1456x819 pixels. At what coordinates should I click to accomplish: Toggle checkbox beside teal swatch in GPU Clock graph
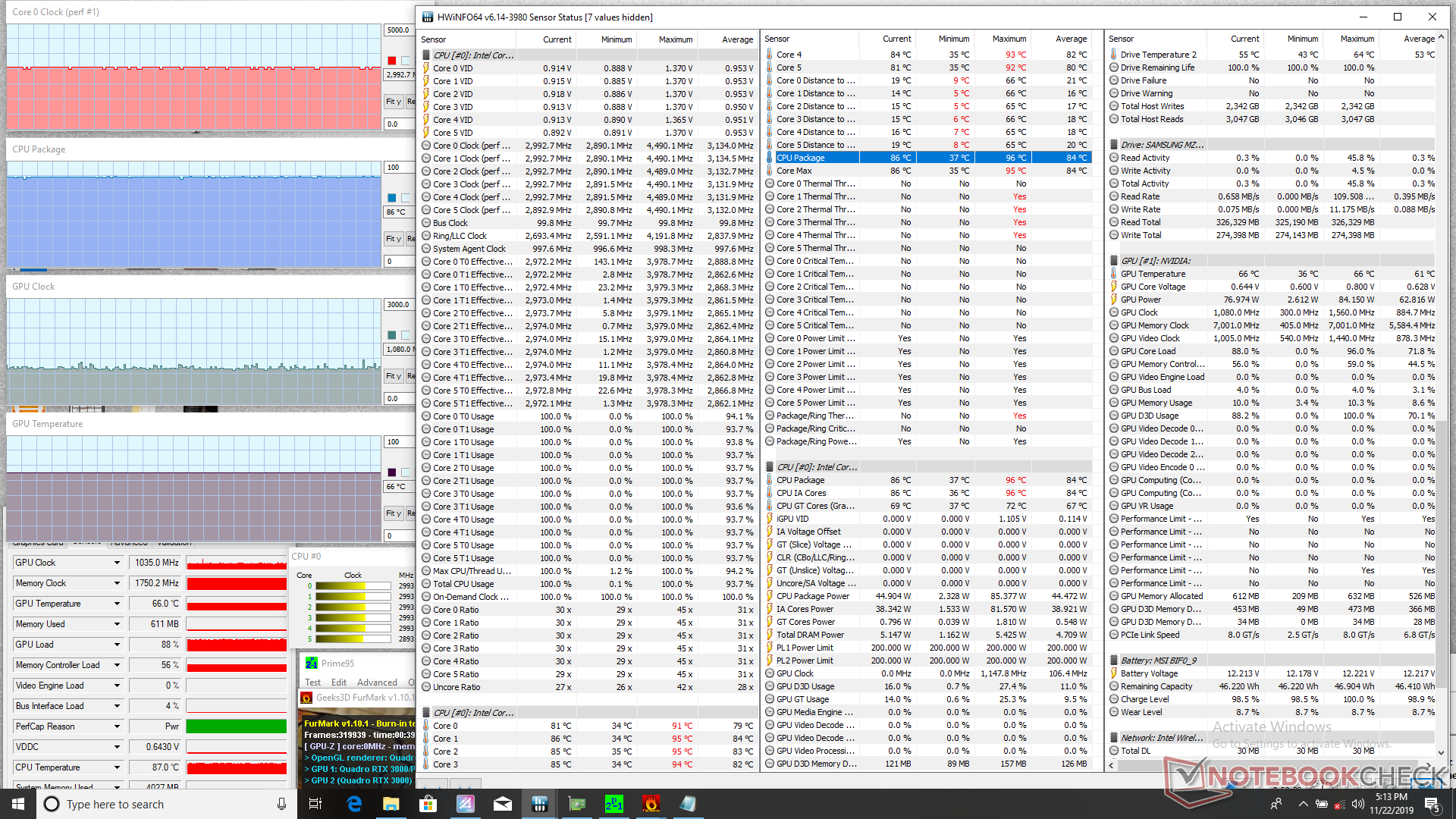click(x=406, y=335)
